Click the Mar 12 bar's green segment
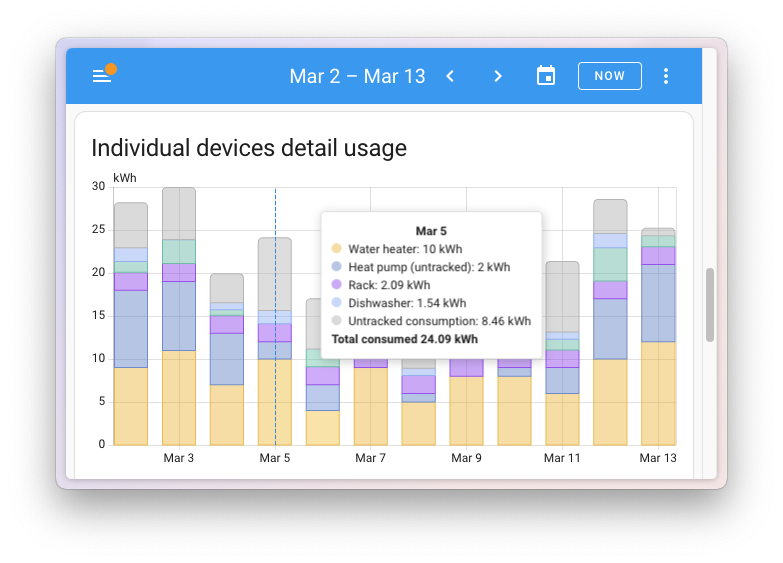The height and width of the screenshot is (563, 783). click(610, 264)
